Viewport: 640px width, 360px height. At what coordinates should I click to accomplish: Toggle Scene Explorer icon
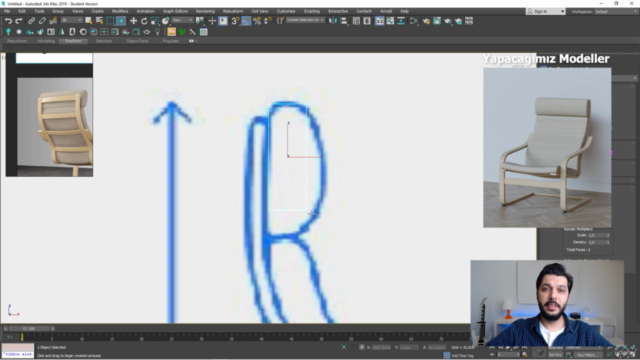(x=356, y=21)
